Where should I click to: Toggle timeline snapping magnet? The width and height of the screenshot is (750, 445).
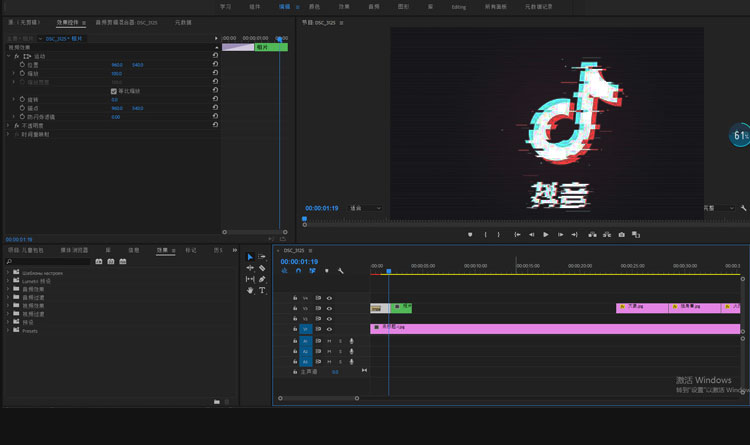(298, 271)
